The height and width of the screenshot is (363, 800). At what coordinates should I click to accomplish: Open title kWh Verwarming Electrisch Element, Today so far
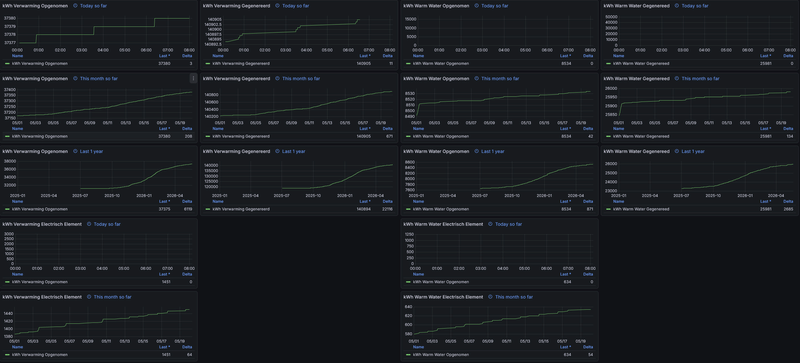[42, 224]
